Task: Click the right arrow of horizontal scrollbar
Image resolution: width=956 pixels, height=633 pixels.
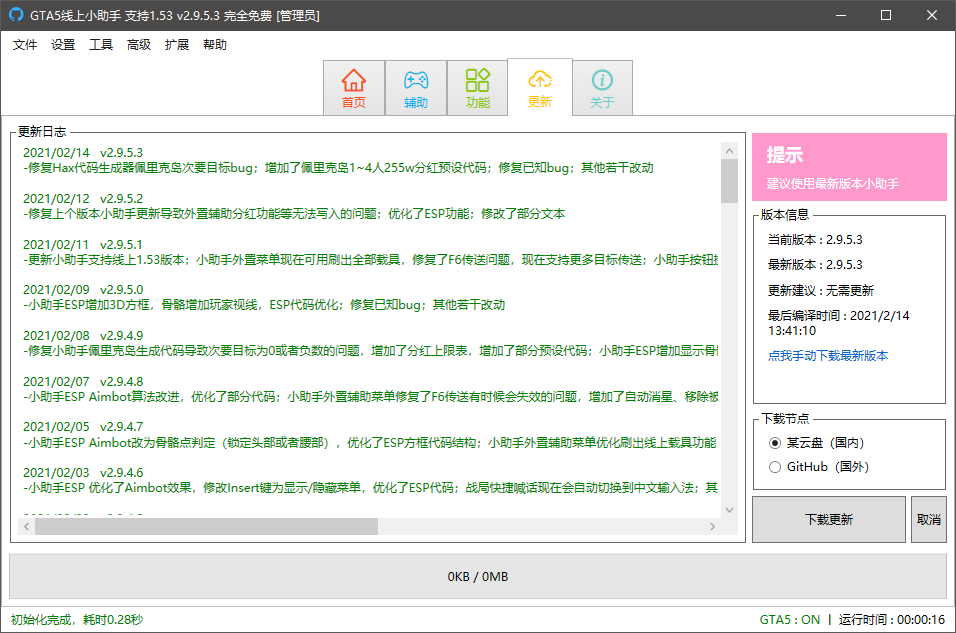Action: pyautogui.click(x=712, y=526)
